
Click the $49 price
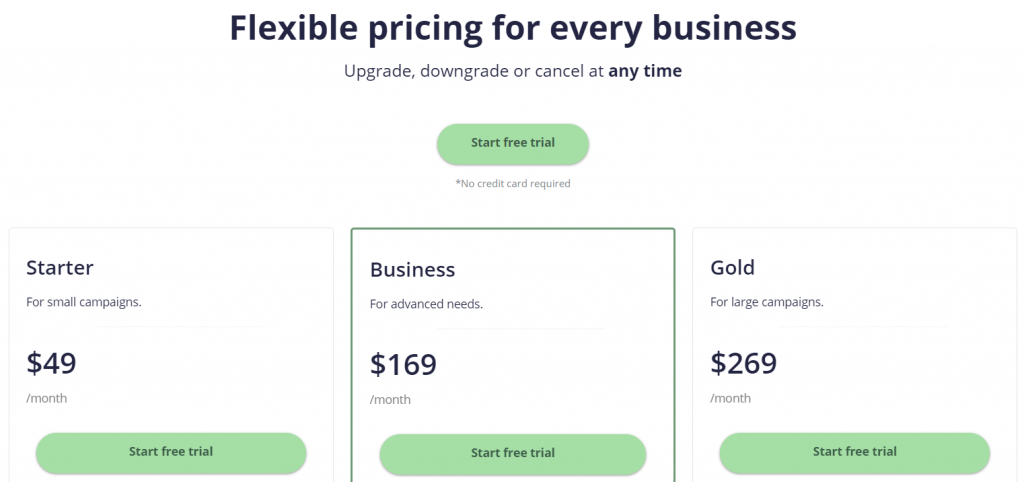point(51,362)
